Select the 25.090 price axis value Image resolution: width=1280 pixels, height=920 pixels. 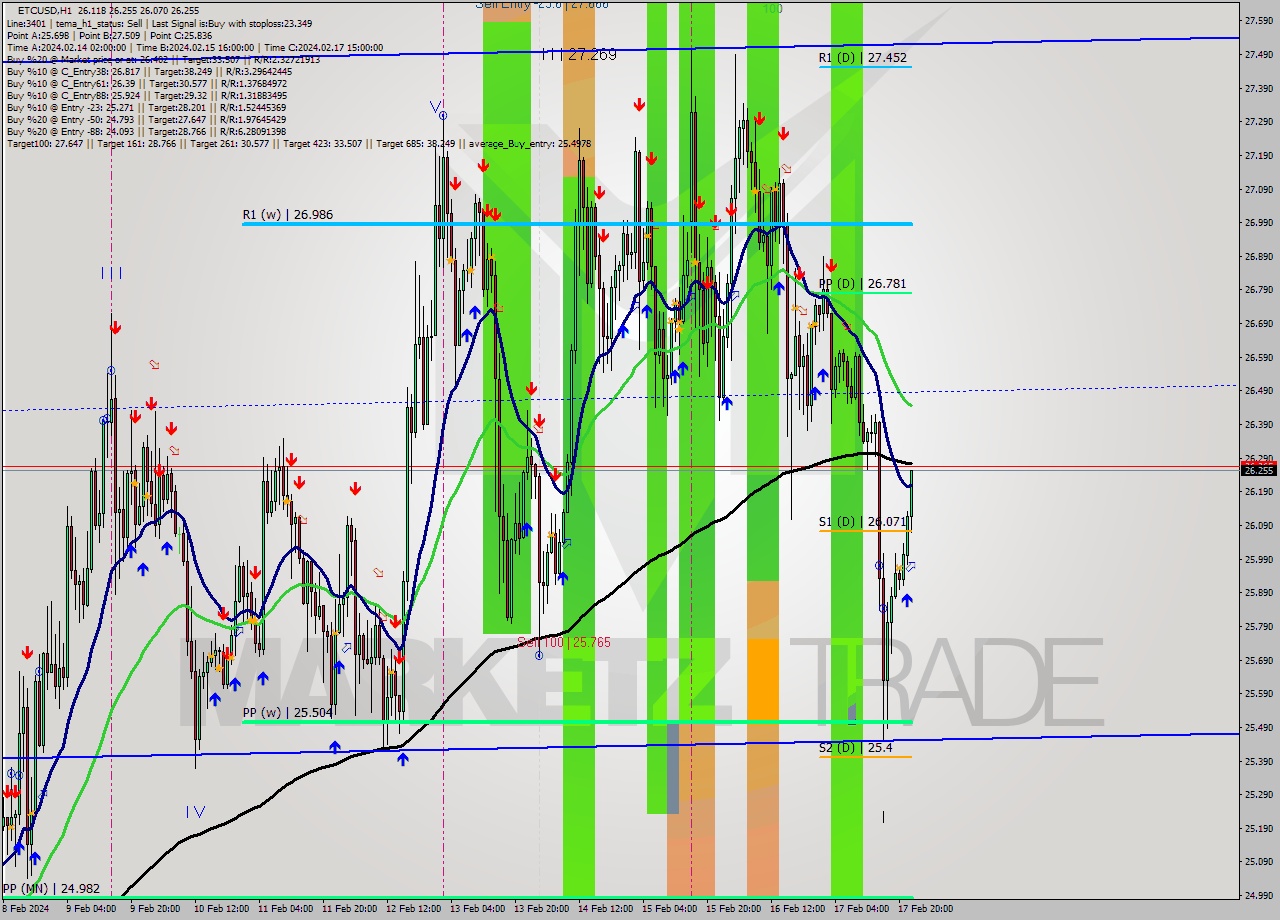tap(1259, 861)
